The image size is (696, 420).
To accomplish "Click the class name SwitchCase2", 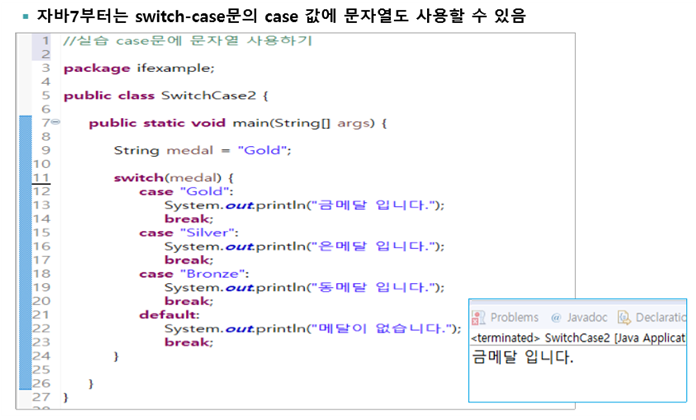I will click(x=208, y=95).
